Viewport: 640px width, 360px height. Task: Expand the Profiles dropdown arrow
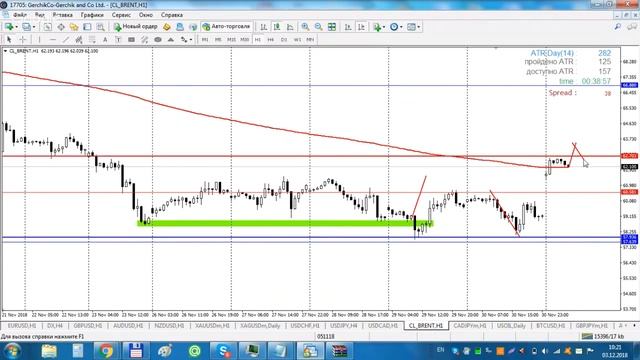point(34,27)
